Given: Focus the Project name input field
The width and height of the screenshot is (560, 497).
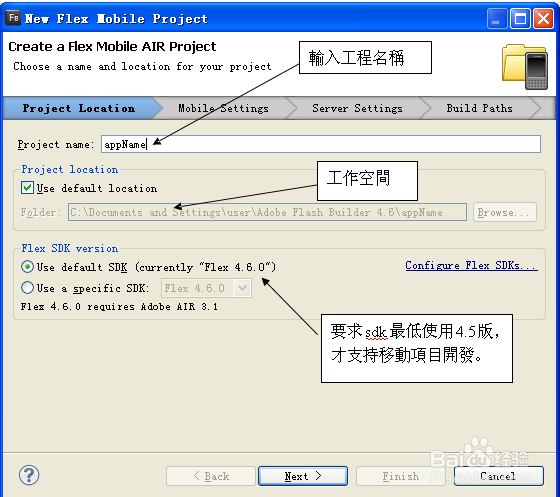Looking at the screenshot, I should [321, 144].
